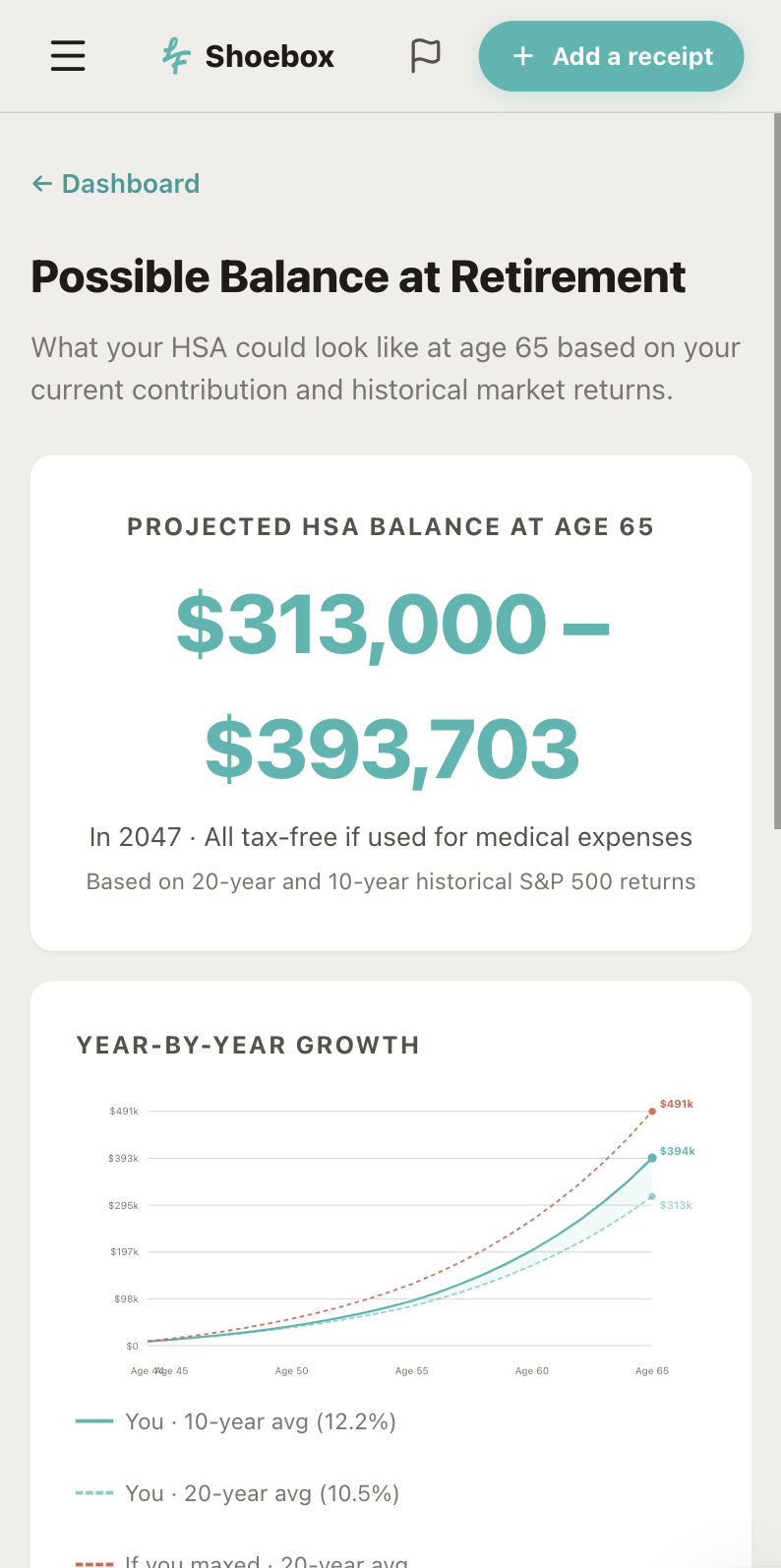Screen dimensions: 781x1568
Task: Toggle the 10-year avg (12.2%) legend item
Action: point(236,1421)
